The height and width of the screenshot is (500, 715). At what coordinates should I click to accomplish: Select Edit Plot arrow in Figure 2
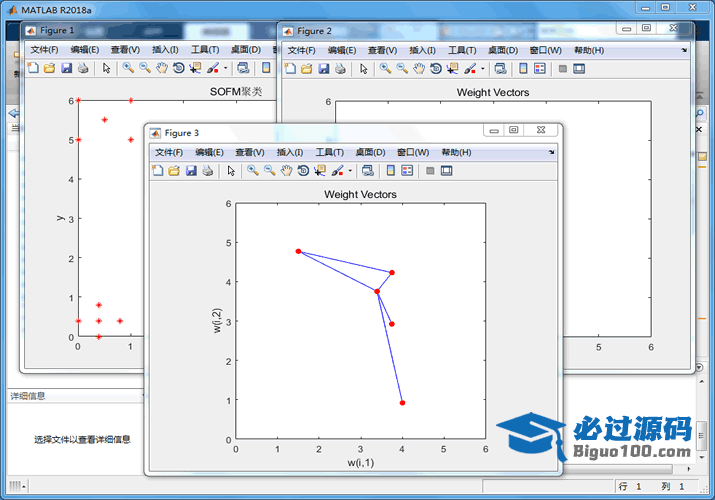(x=363, y=69)
